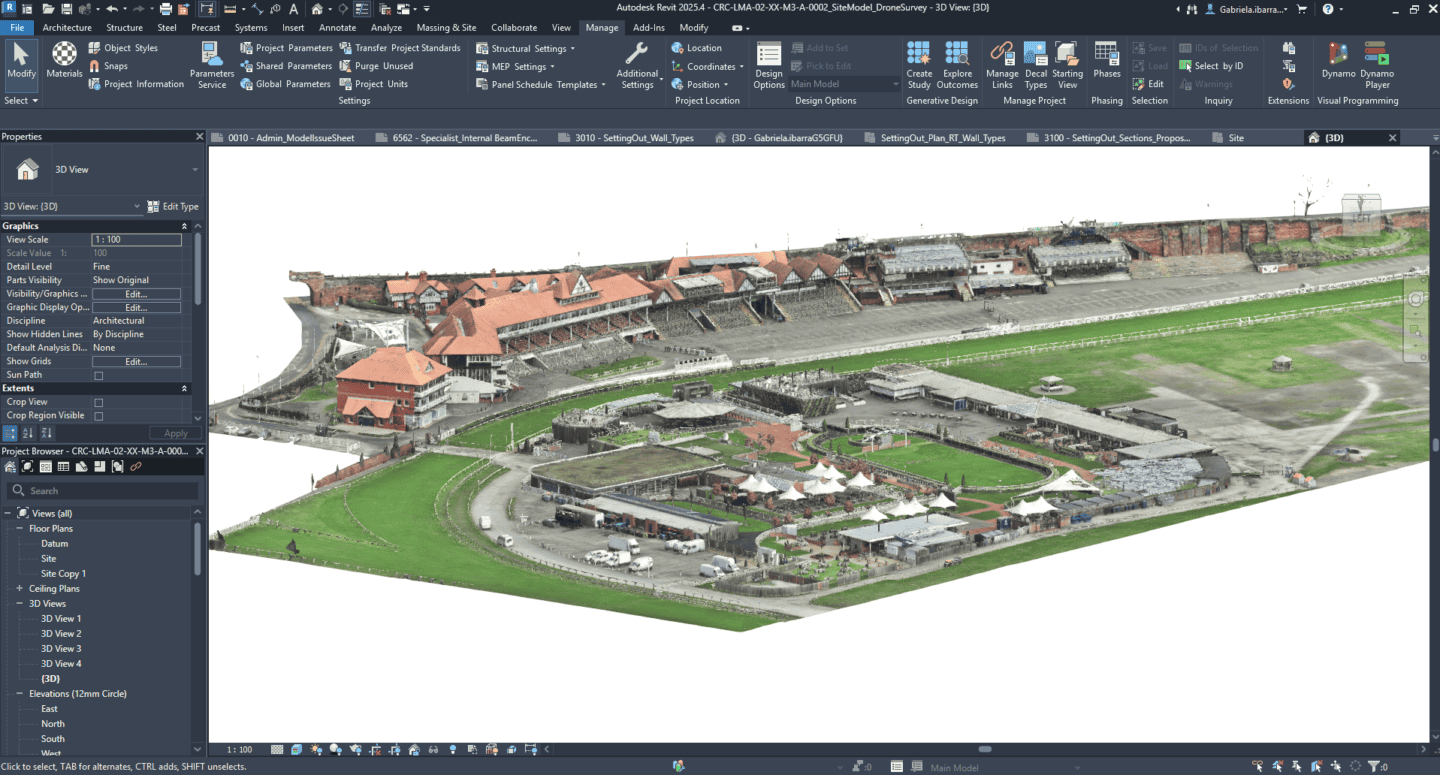Open the Phases dialog
This screenshot has height=775, width=1440.
point(1107,60)
